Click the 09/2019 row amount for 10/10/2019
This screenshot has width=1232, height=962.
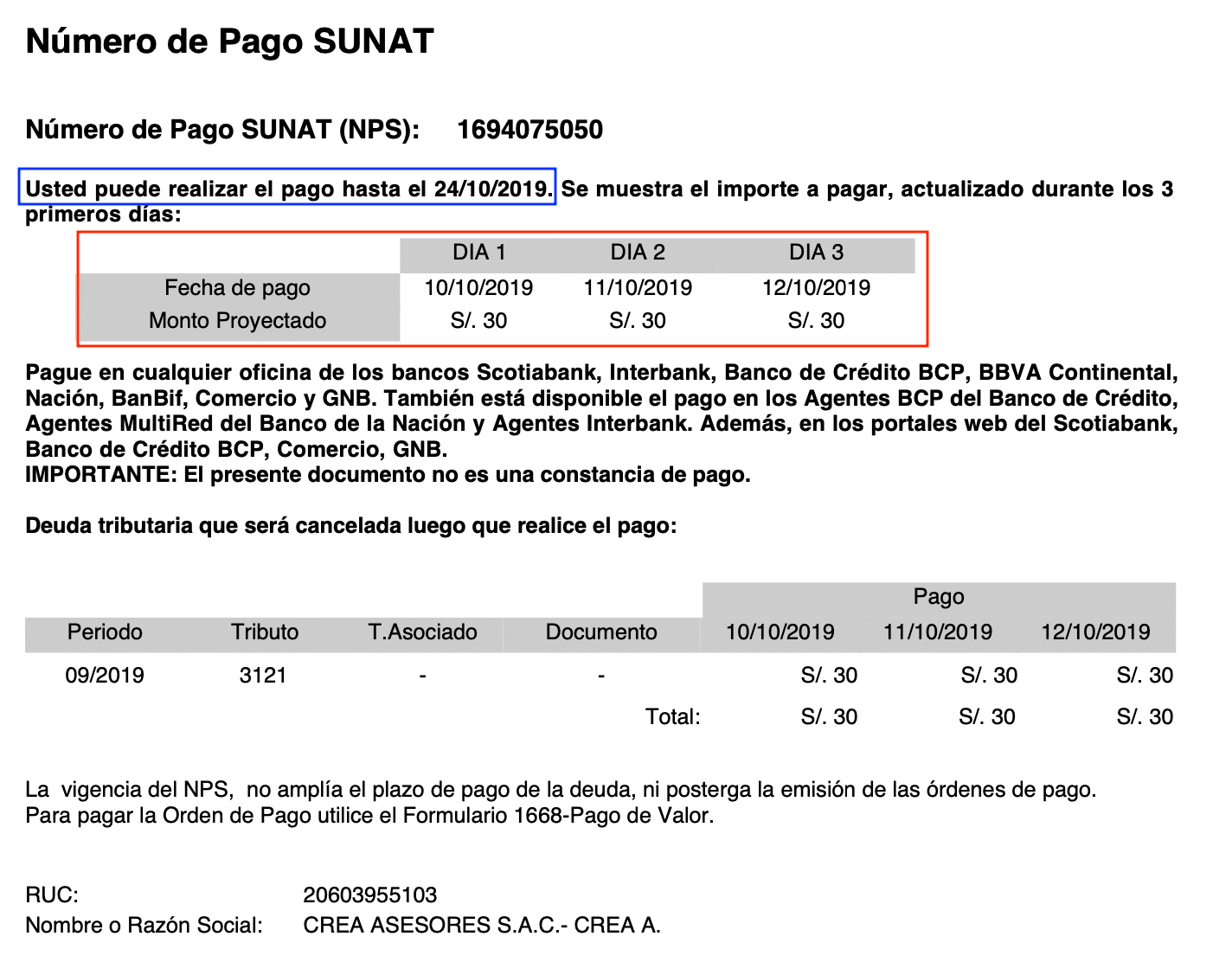click(829, 676)
